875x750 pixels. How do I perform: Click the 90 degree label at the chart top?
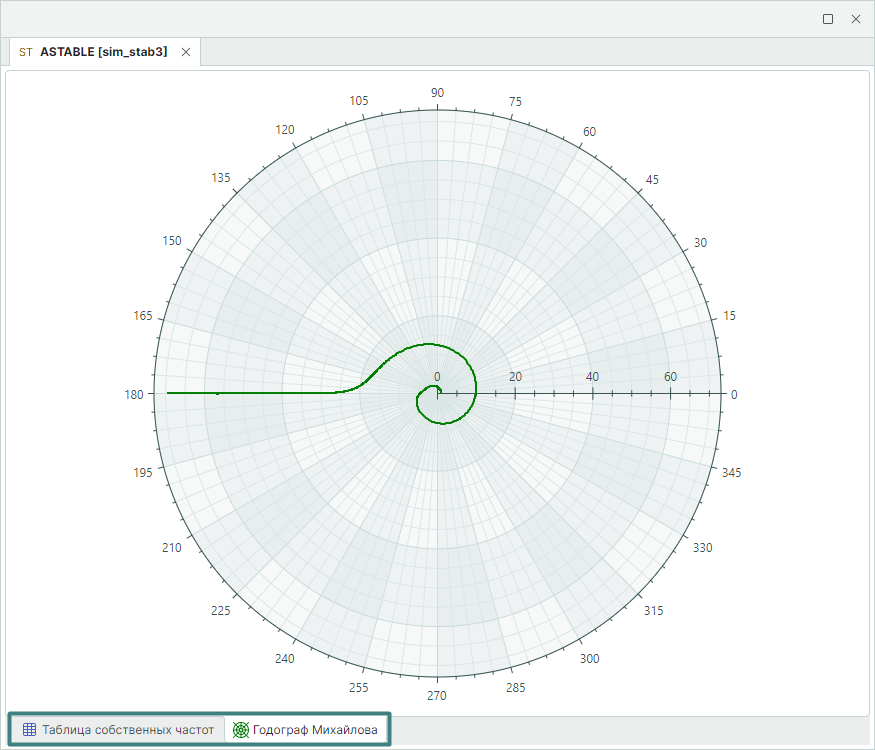(437, 93)
